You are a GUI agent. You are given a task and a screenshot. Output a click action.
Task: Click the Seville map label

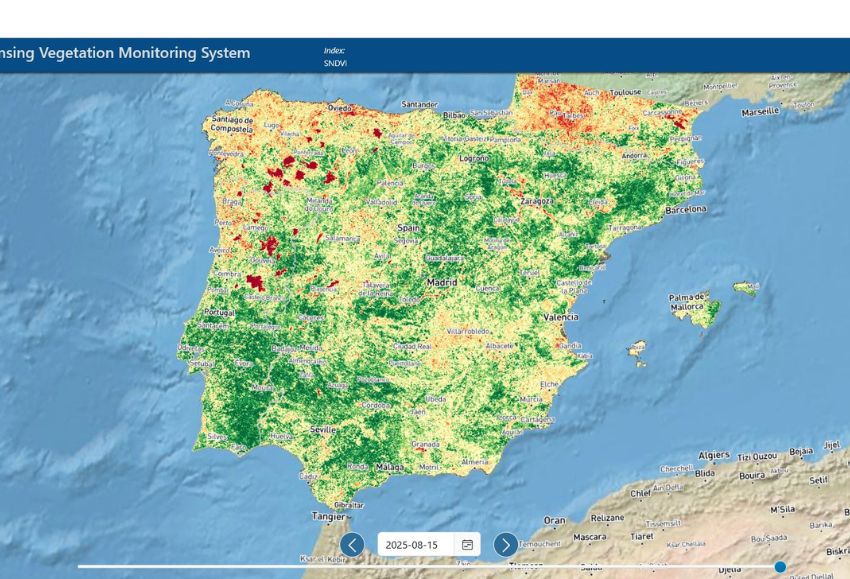coord(323,429)
